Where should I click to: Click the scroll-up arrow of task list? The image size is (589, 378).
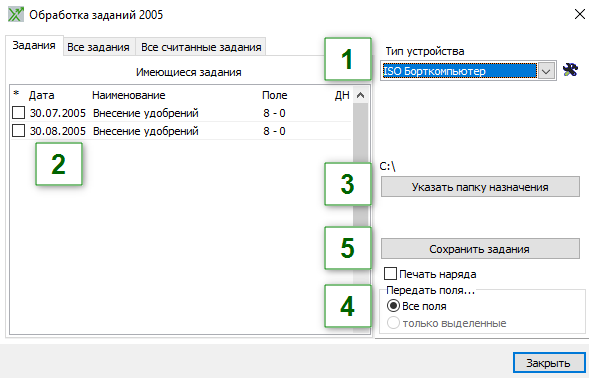[x=361, y=95]
